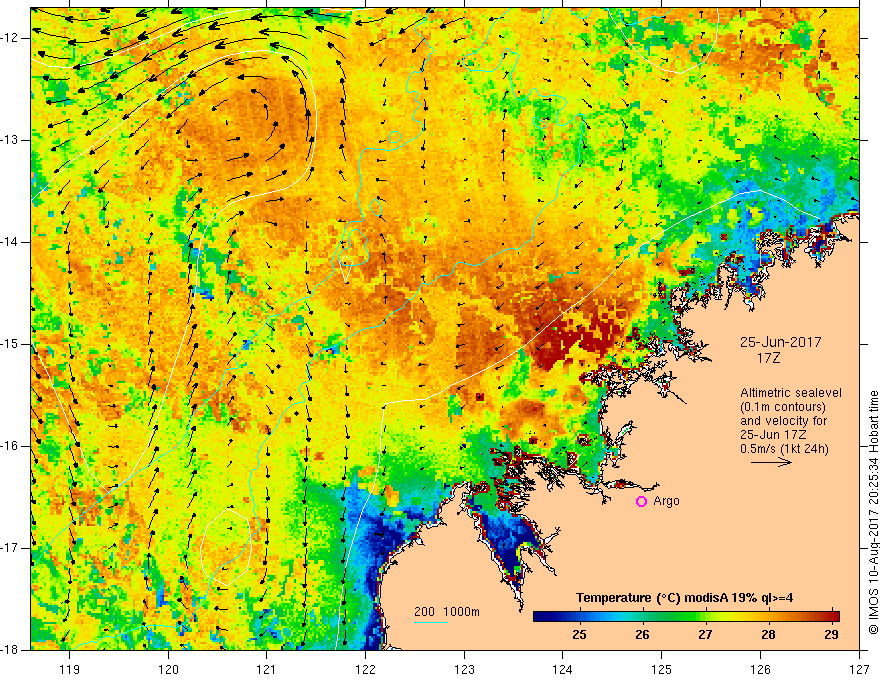The height and width of the screenshot is (680, 880).
Task: Click the IMOS copyright timestamp text
Action: 873,513
